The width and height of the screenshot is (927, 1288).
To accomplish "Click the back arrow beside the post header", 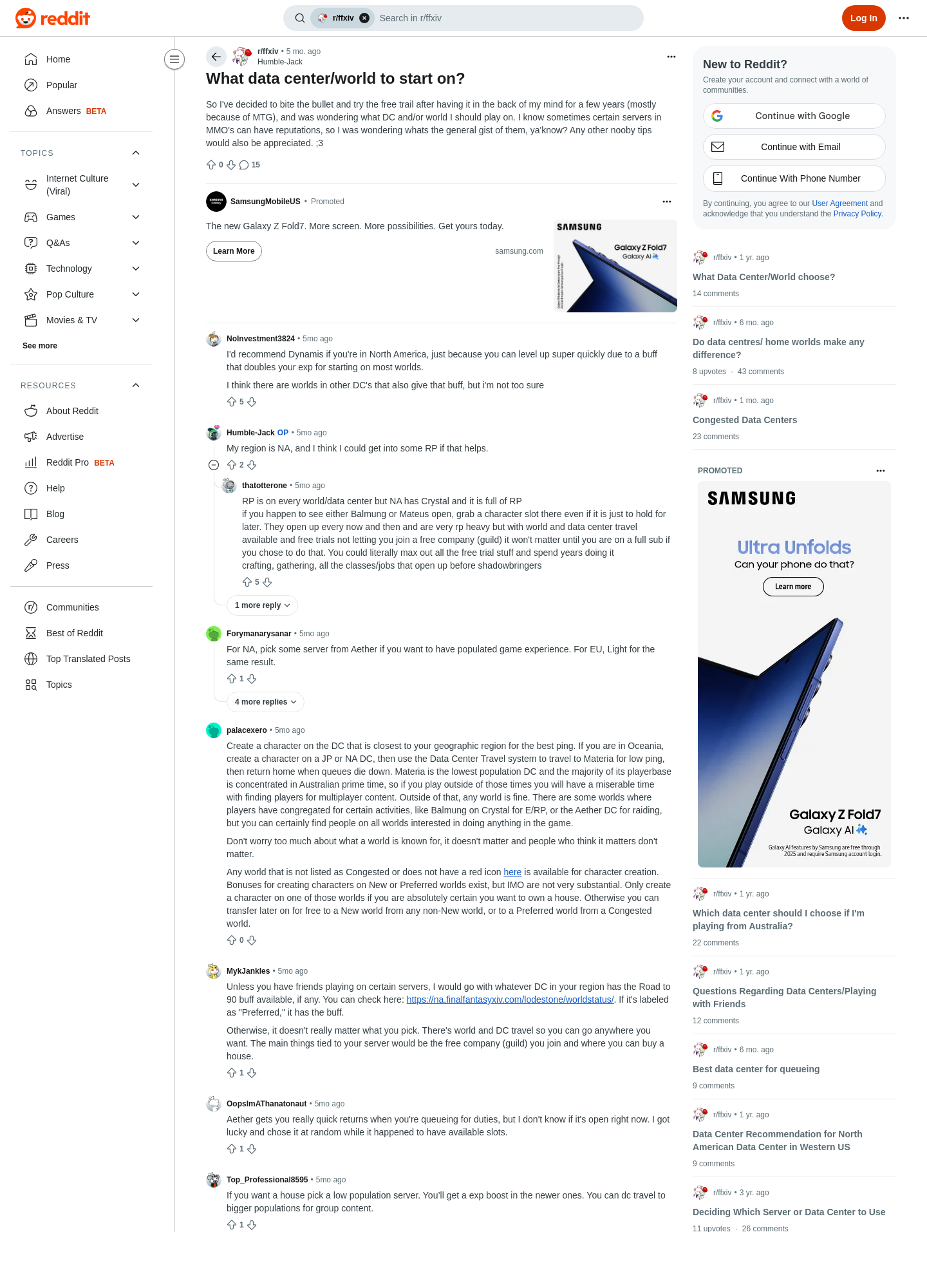I will pyautogui.click(x=216, y=57).
